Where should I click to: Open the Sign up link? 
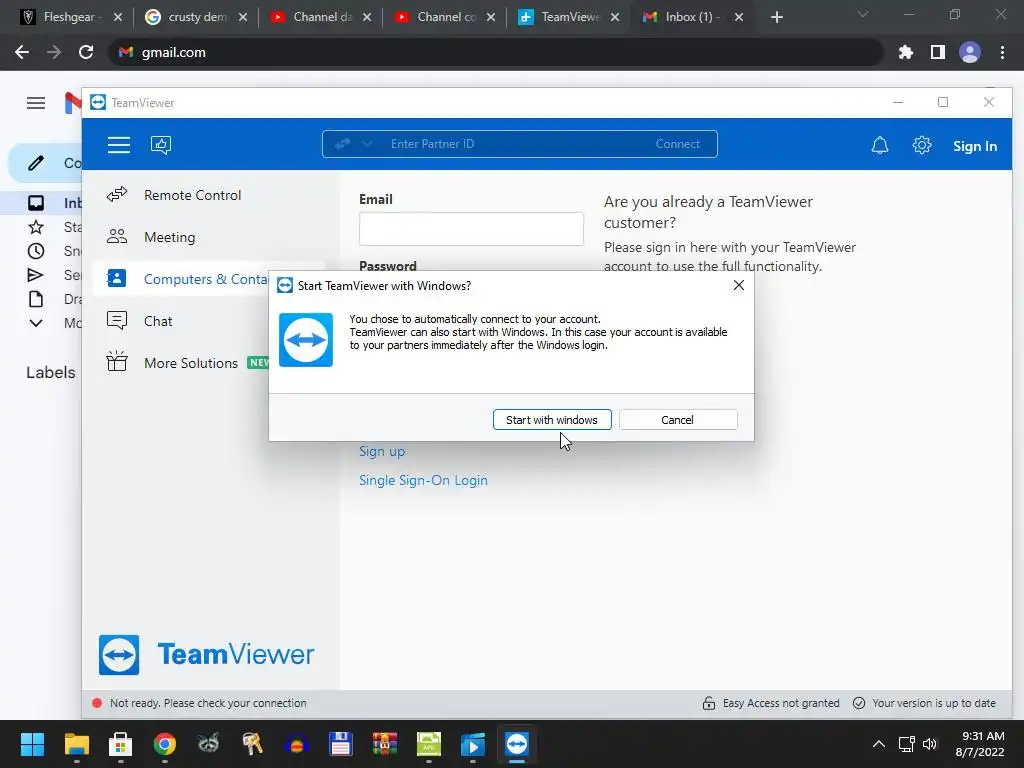pos(382,451)
